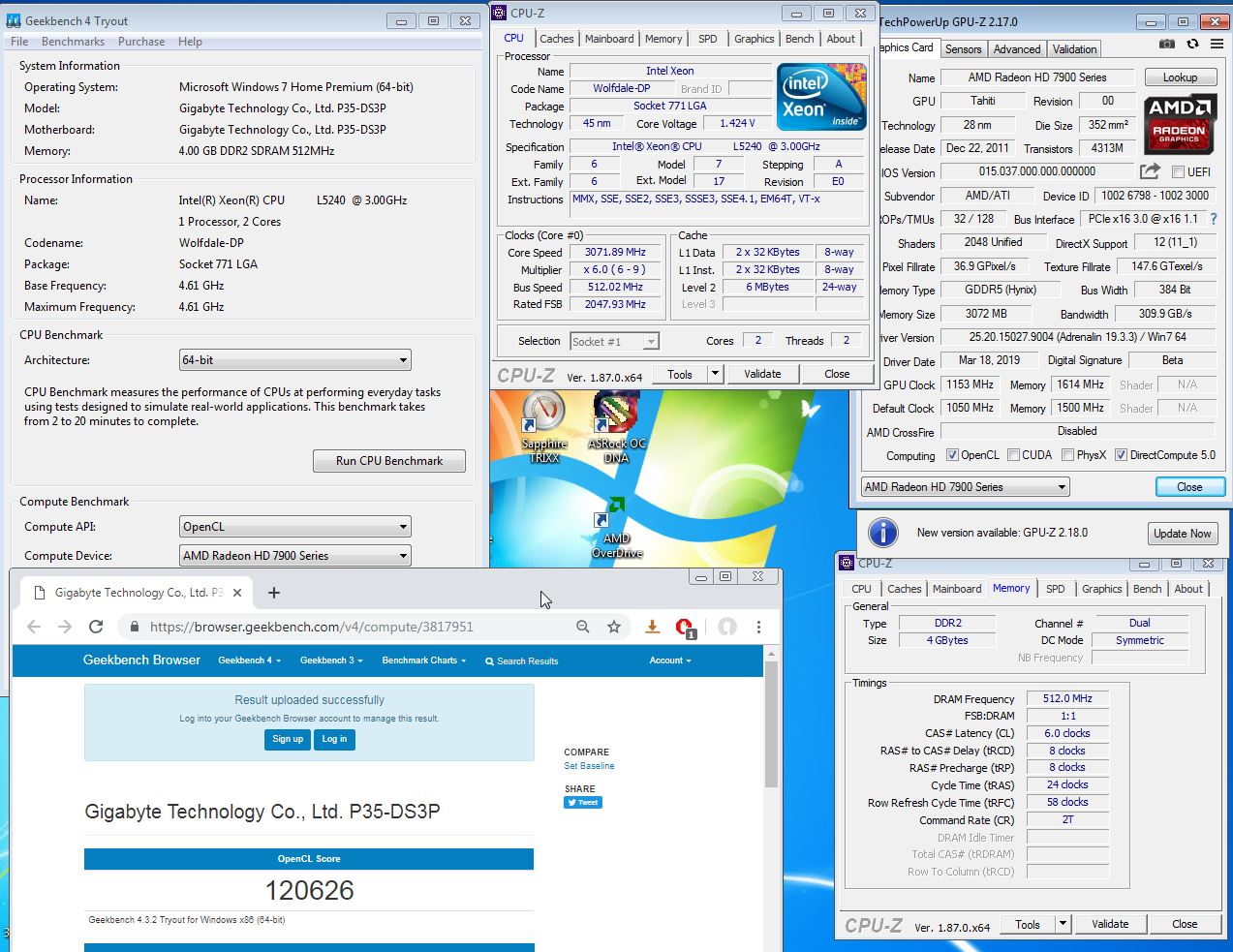Click Search Results in Geekbench Browser nav
Viewport: 1233px width, 952px height.
click(522, 661)
